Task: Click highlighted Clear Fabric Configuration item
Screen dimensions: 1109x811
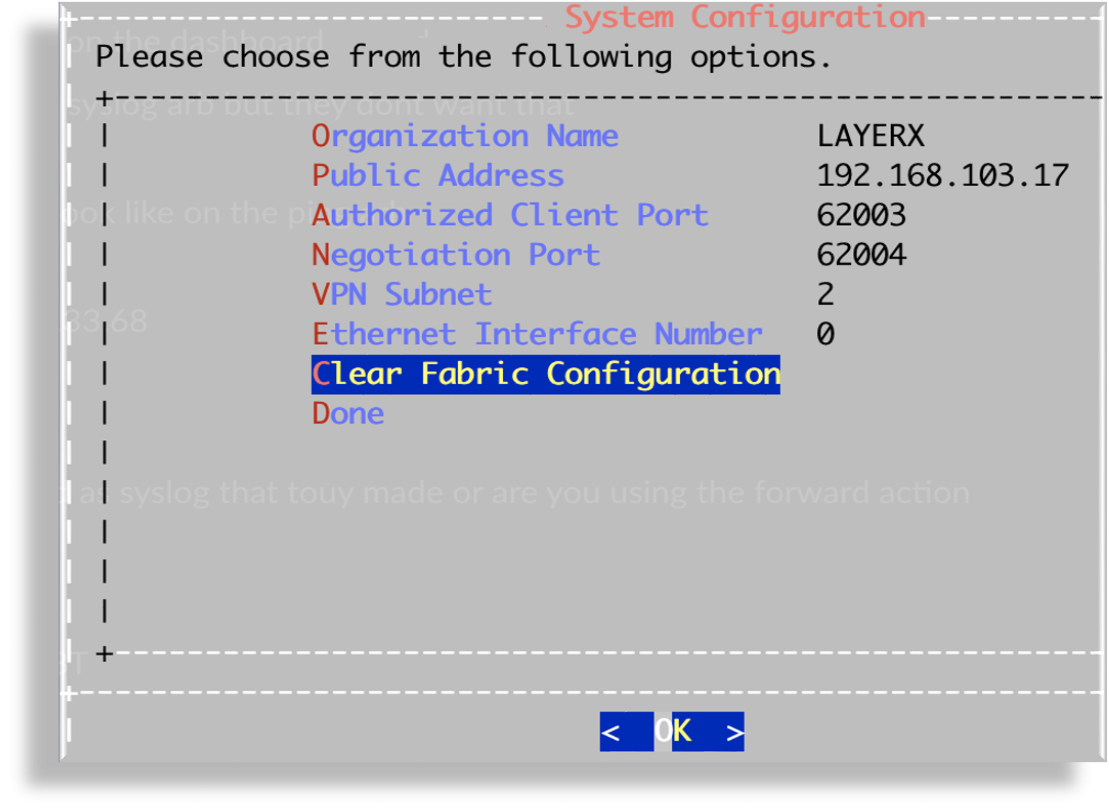Action: 546,374
